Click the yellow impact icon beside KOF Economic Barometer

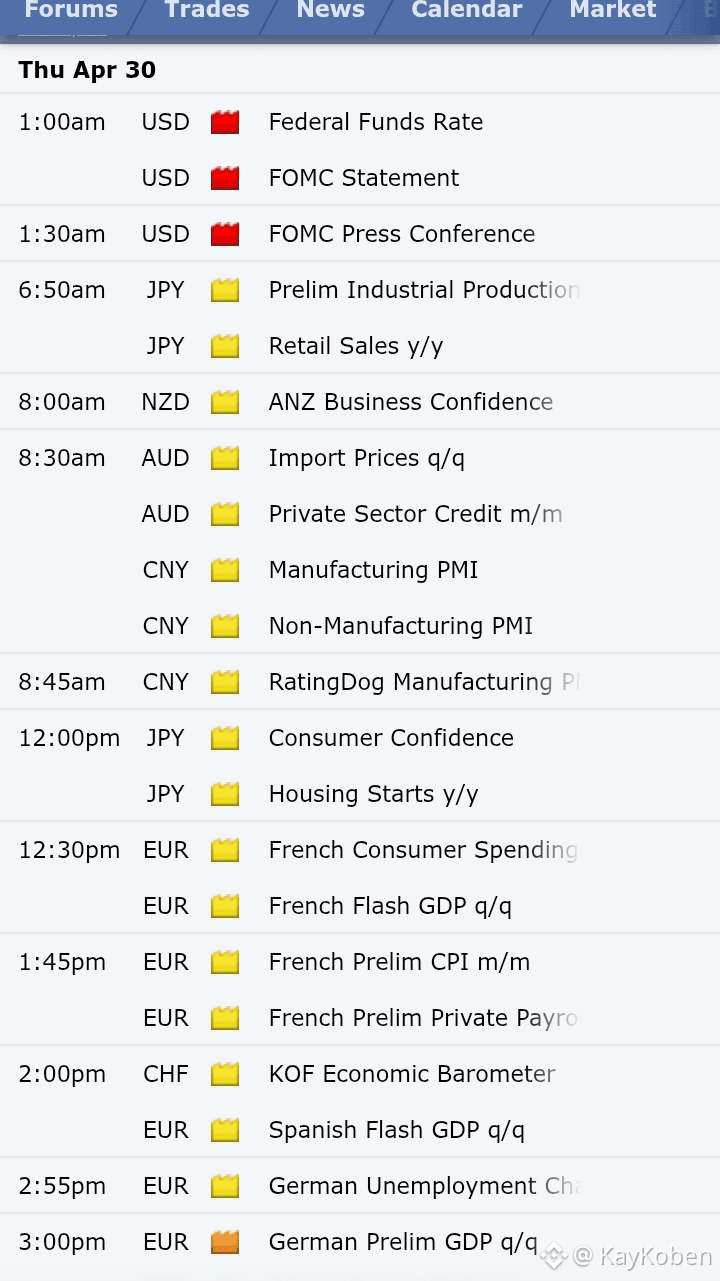click(x=225, y=1074)
